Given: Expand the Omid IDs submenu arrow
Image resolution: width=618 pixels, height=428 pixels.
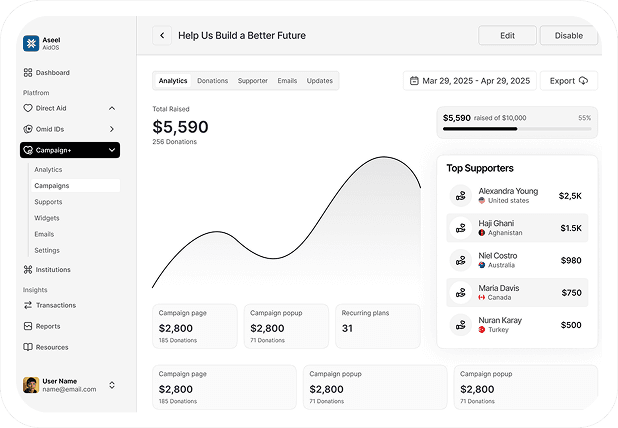Looking at the screenshot, I should pyautogui.click(x=111, y=129).
